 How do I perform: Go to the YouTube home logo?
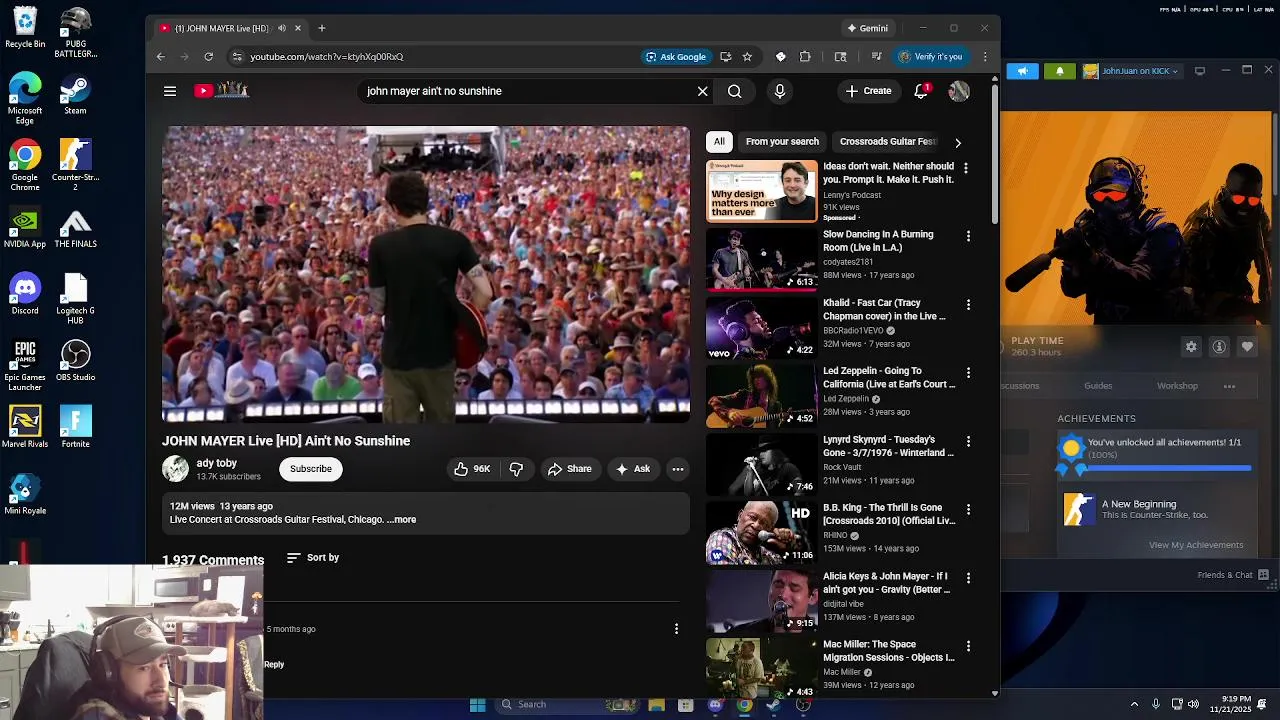[221, 90]
